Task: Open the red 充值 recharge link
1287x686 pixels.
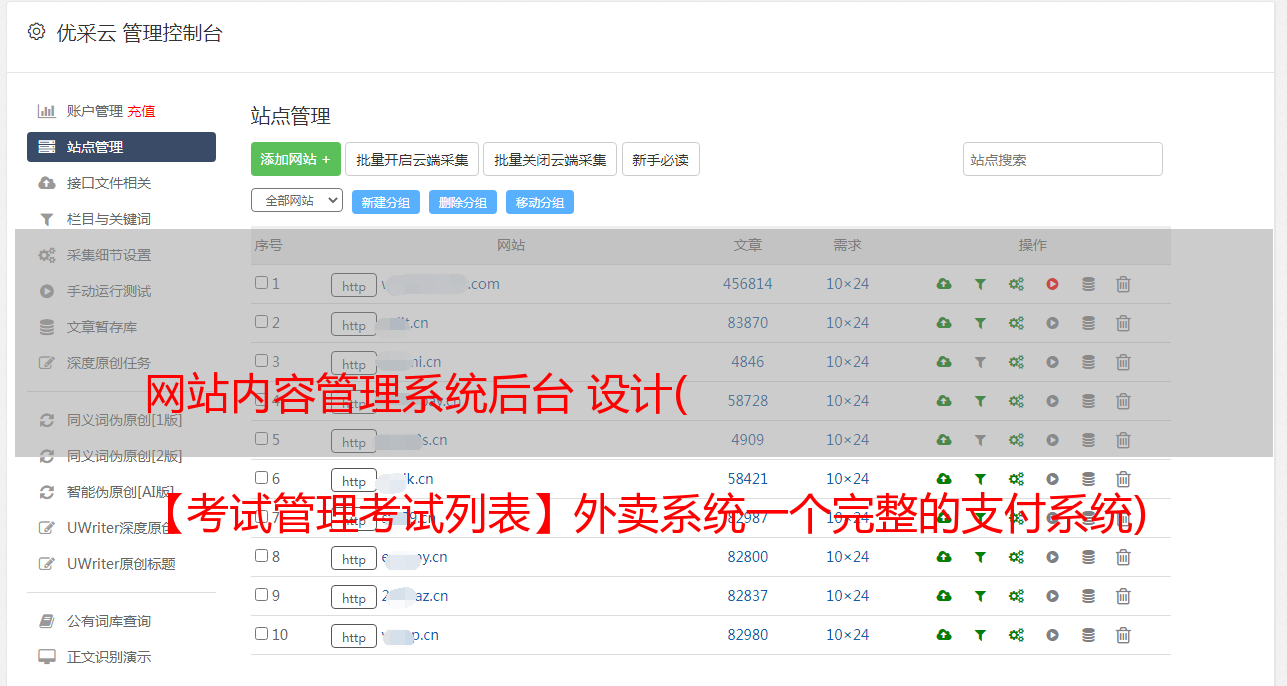Action: [141, 111]
